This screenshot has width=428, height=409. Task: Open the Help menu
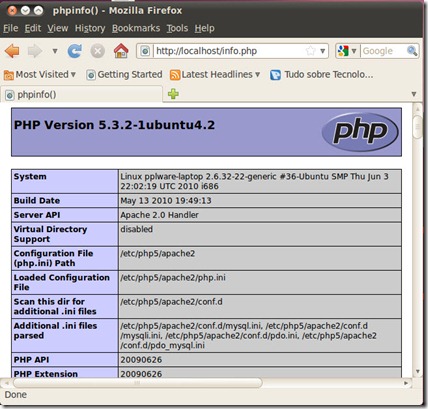pyautogui.click(x=204, y=28)
